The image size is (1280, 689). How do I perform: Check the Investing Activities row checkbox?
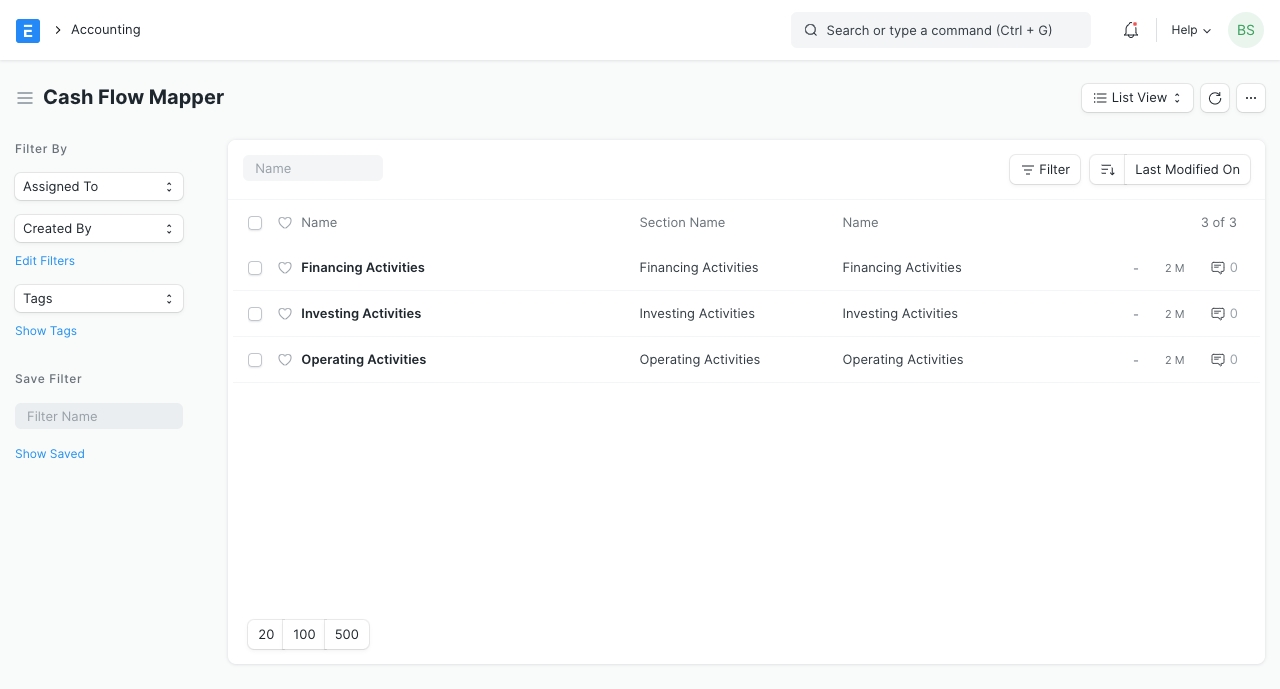255,314
